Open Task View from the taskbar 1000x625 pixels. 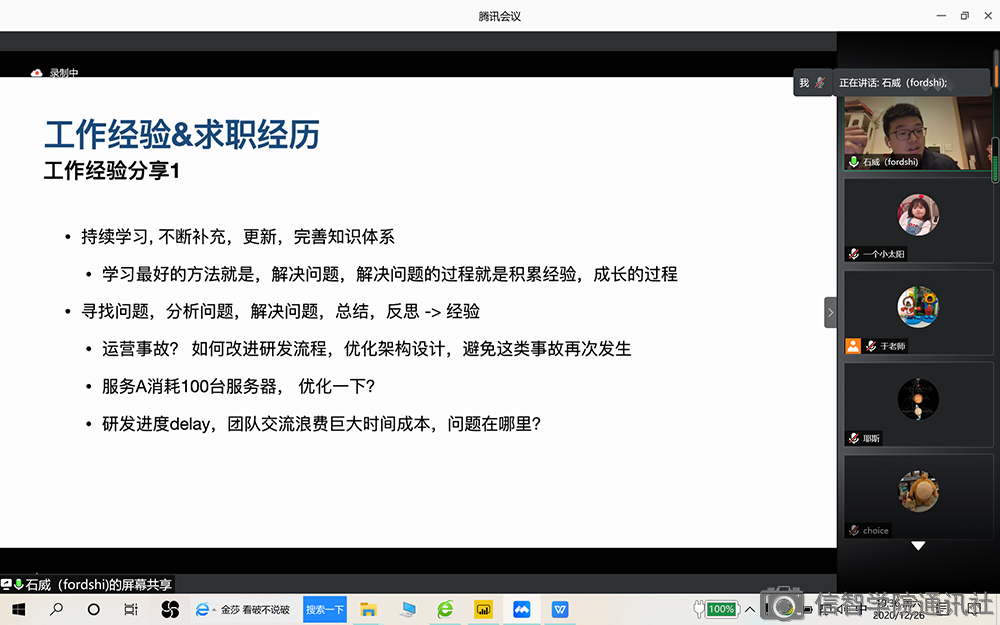click(x=131, y=609)
